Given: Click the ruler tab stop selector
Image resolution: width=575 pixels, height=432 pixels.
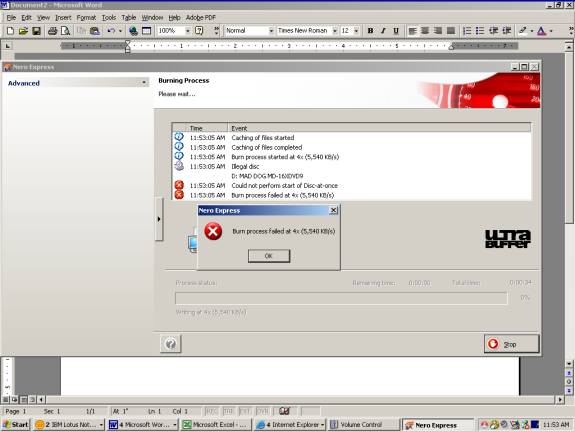Looking at the screenshot, I should click(x=8, y=46).
